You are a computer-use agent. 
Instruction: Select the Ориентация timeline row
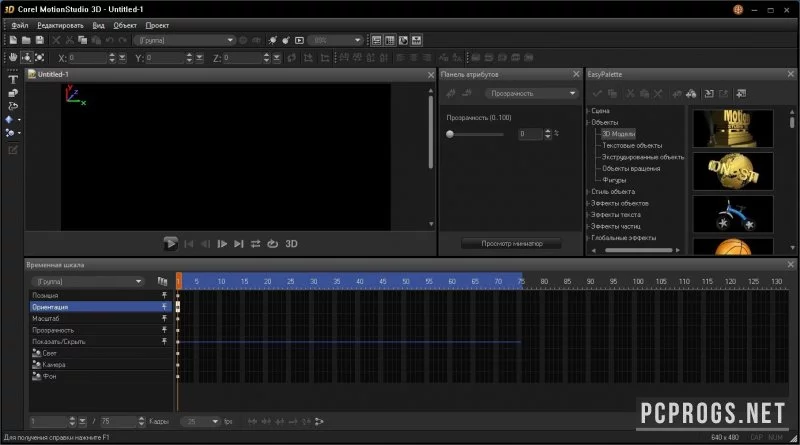click(x=101, y=307)
